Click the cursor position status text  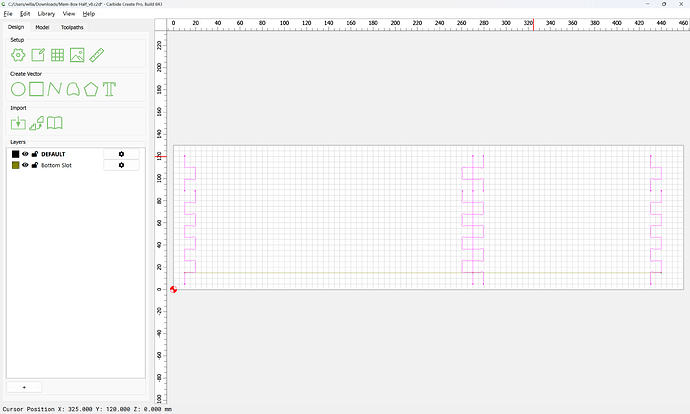[x=87, y=409]
